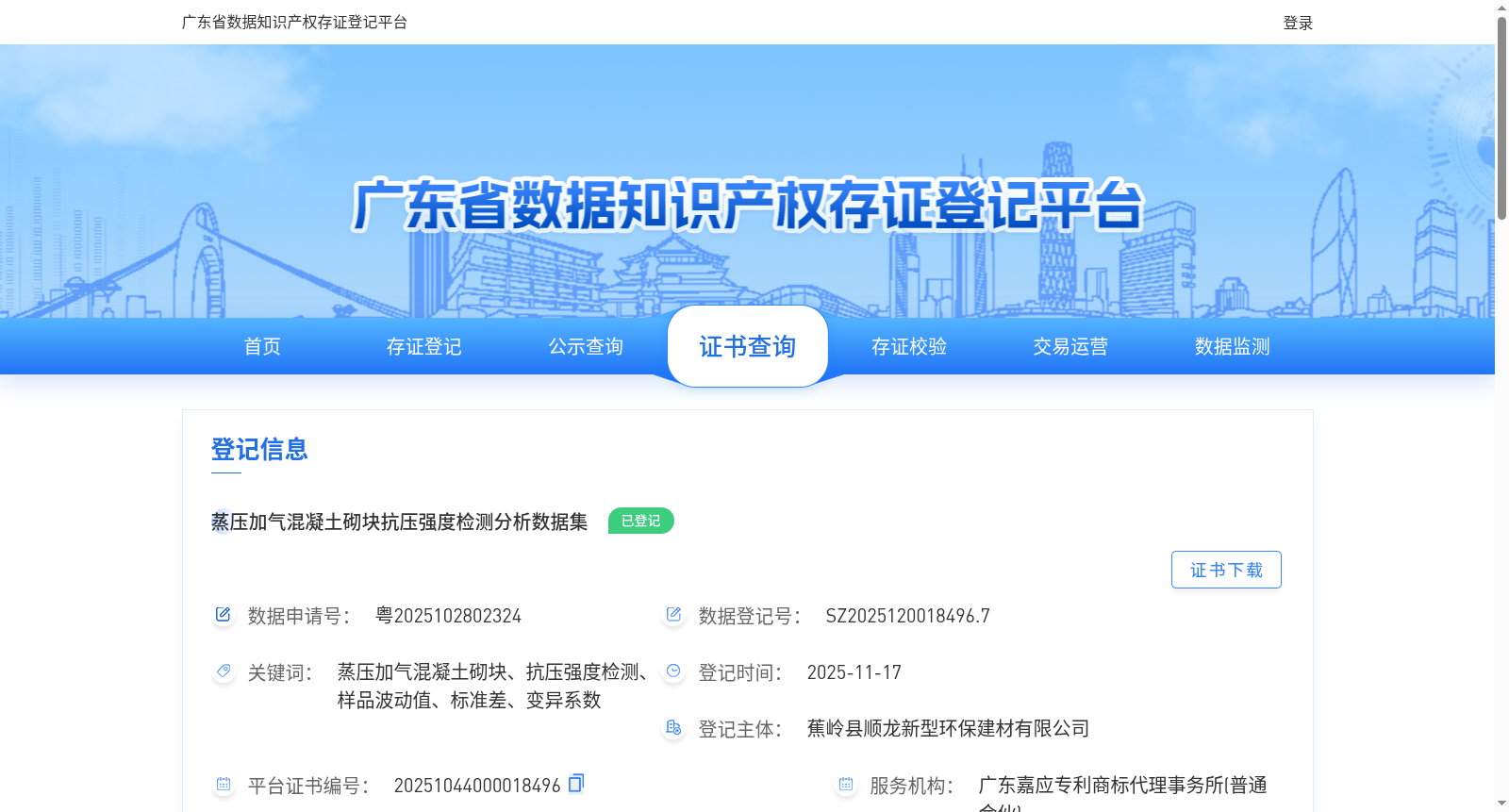This screenshot has height=812, width=1509.
Task: Click the edit icon beside 数据申请号
Action: point(224,615)
